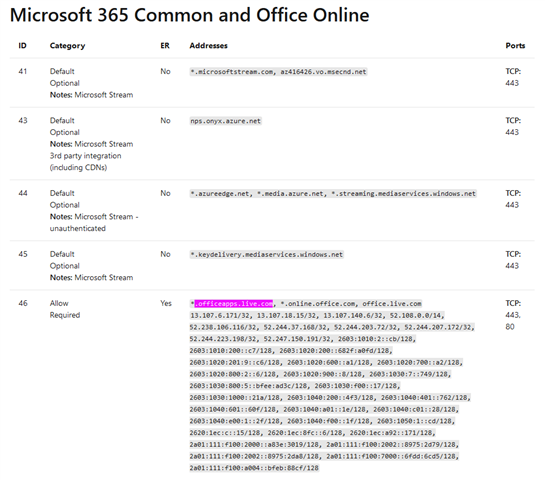The height and width of the screenshot is (480, 545).
Task: Click 'Required' in row 46
Action: coord(65,315)
